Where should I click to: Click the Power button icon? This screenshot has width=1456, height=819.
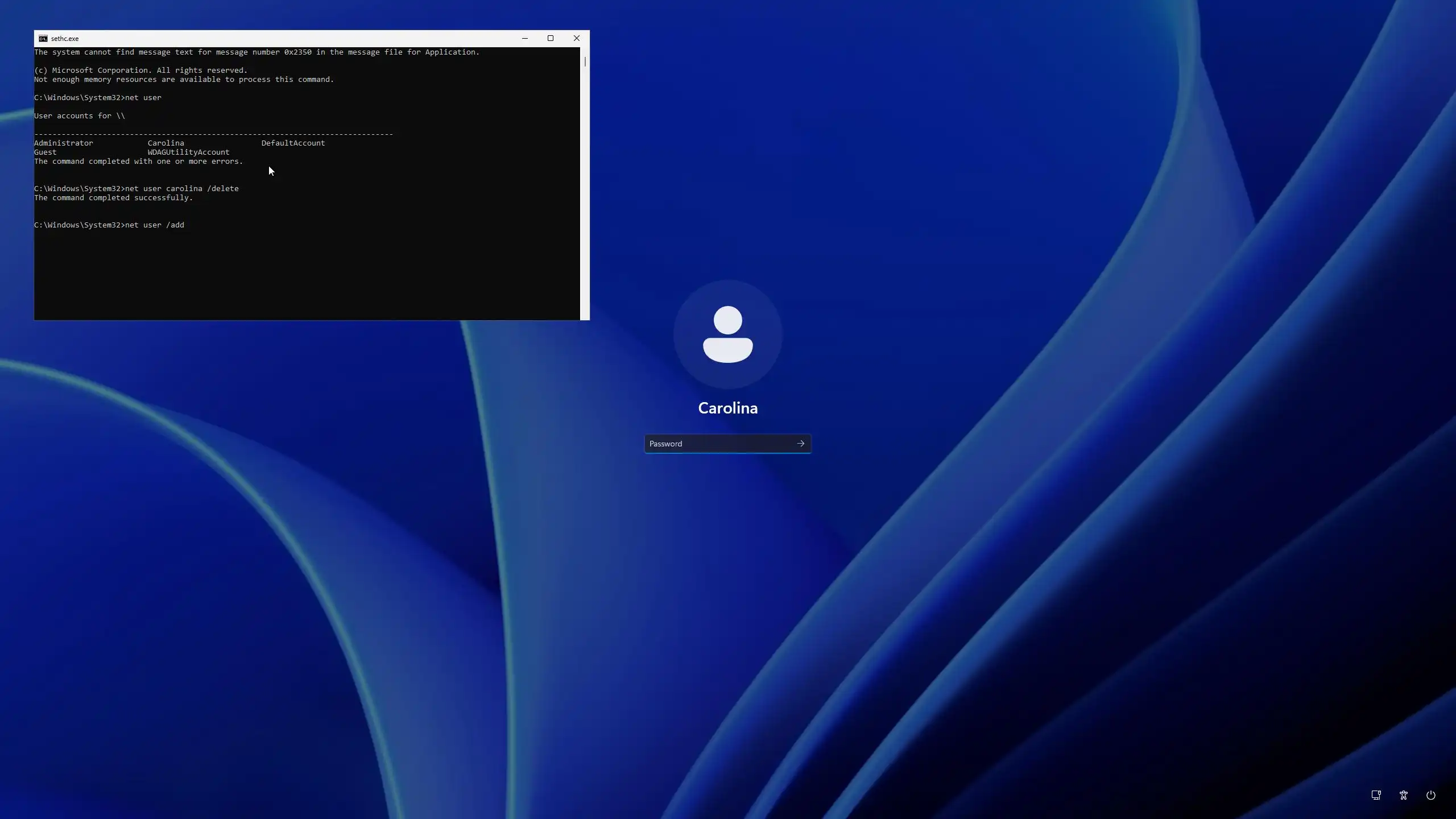[1430, 795]
